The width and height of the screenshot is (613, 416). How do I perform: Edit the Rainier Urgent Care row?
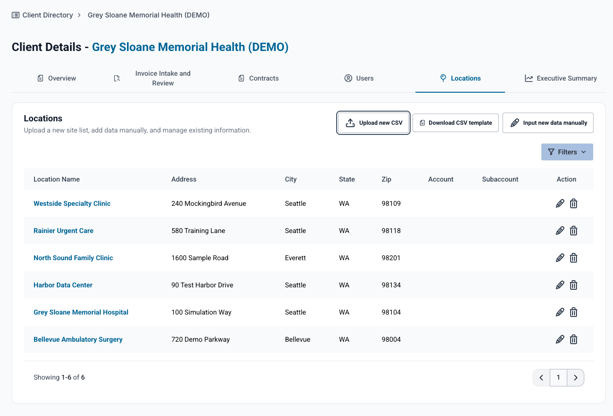560,231
